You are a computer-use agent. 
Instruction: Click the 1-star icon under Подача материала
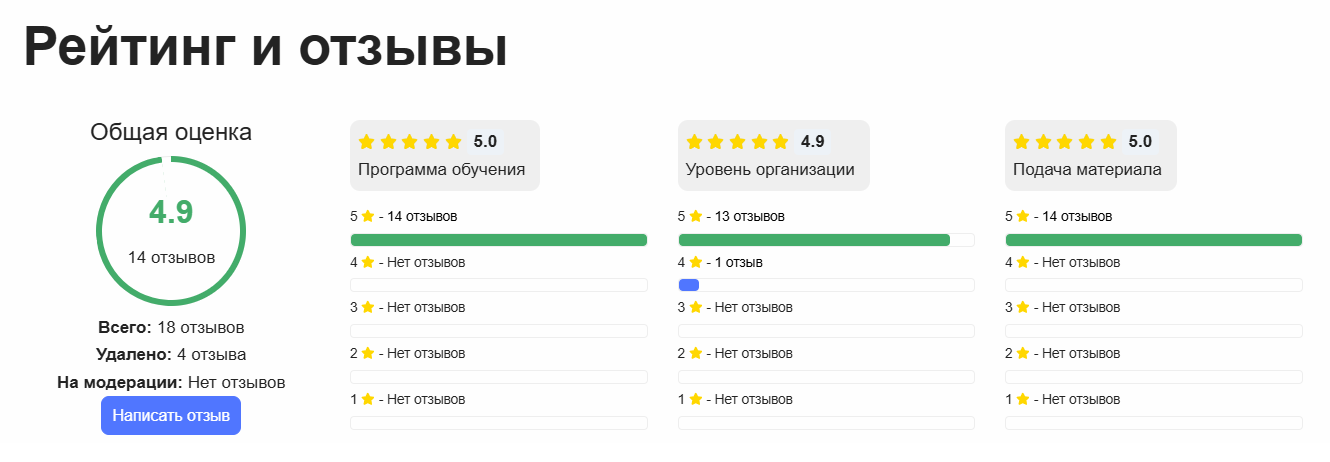[1023, 400]
